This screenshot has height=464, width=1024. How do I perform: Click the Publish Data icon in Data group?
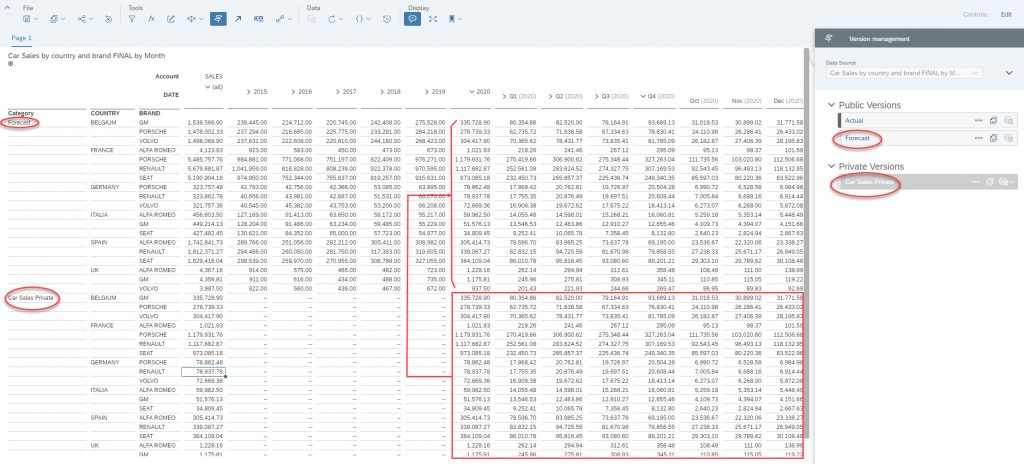pos(312,19)
